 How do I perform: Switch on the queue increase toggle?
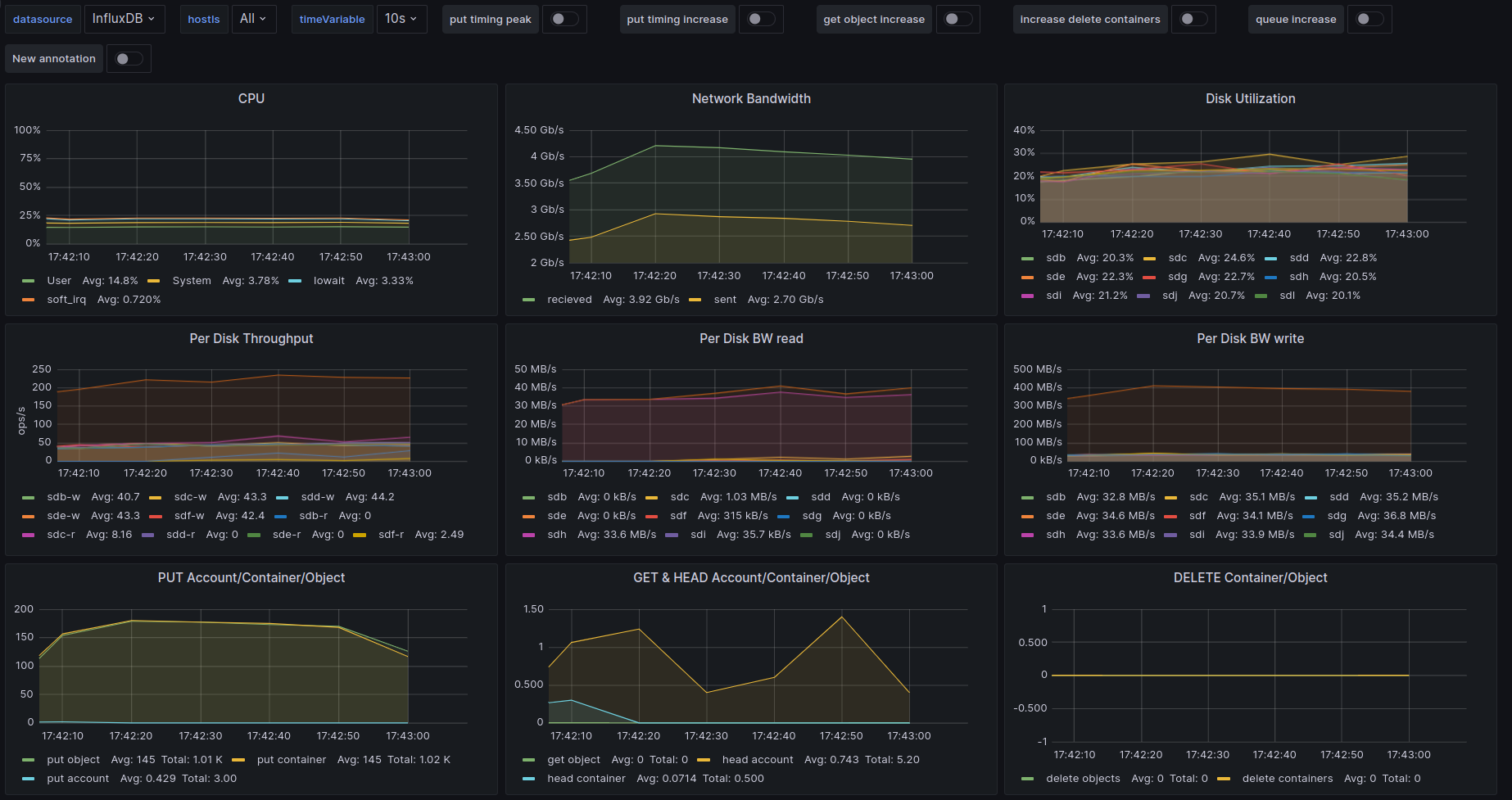tap(1369, 19)
